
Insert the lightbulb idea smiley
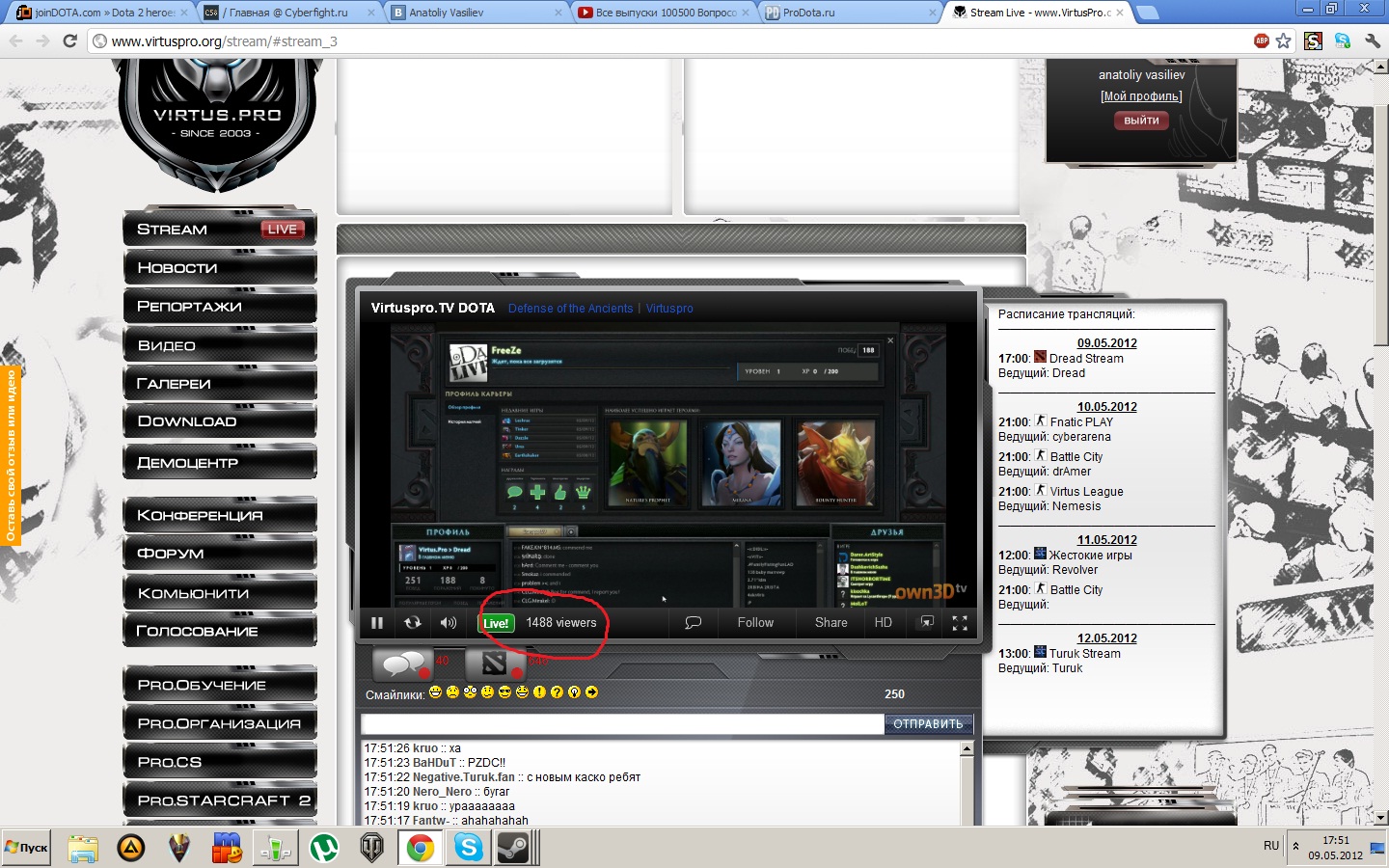[574, 692]
